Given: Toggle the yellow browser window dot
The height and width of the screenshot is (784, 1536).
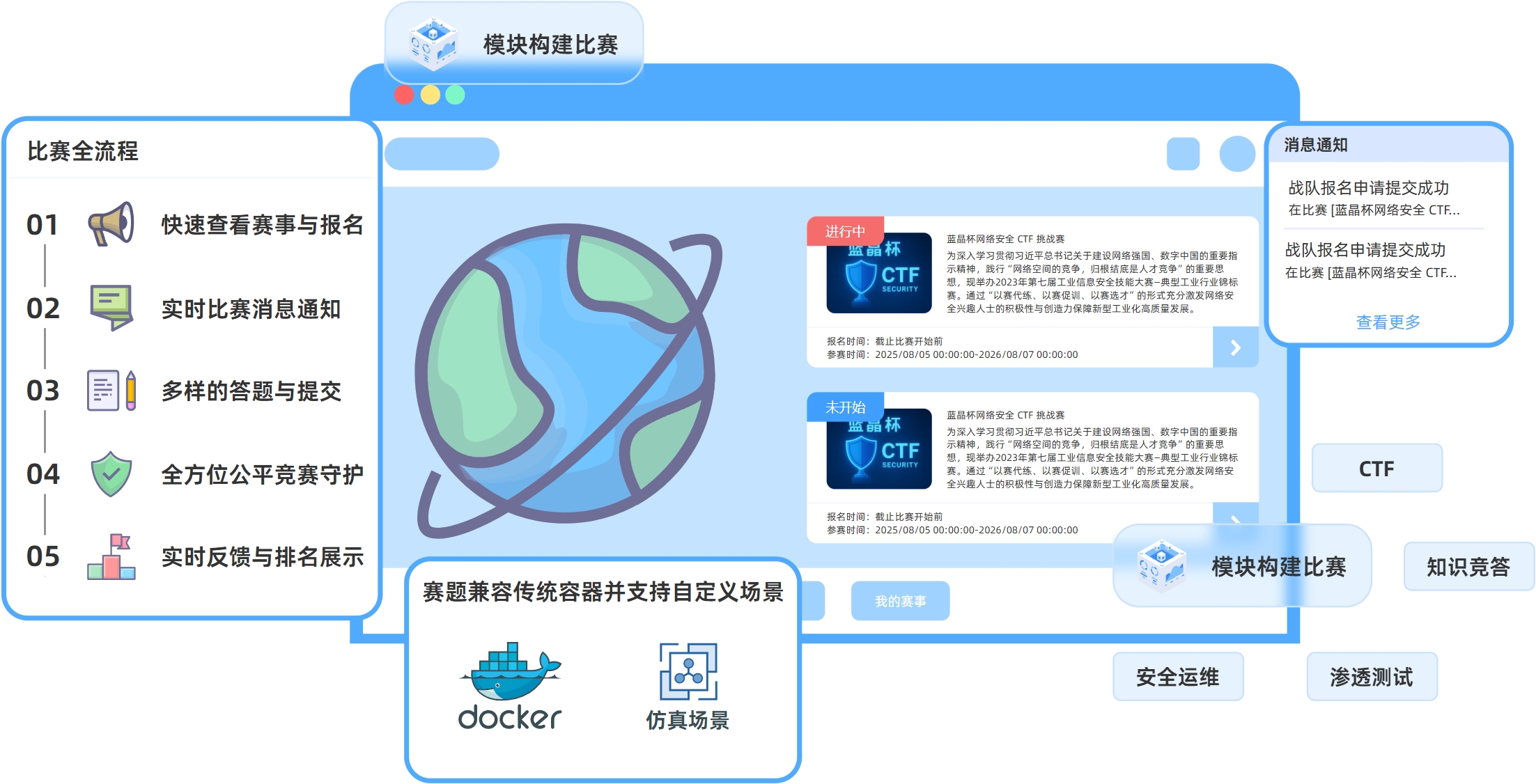Looking at the screenshot, I should click(x=430, y=95).
